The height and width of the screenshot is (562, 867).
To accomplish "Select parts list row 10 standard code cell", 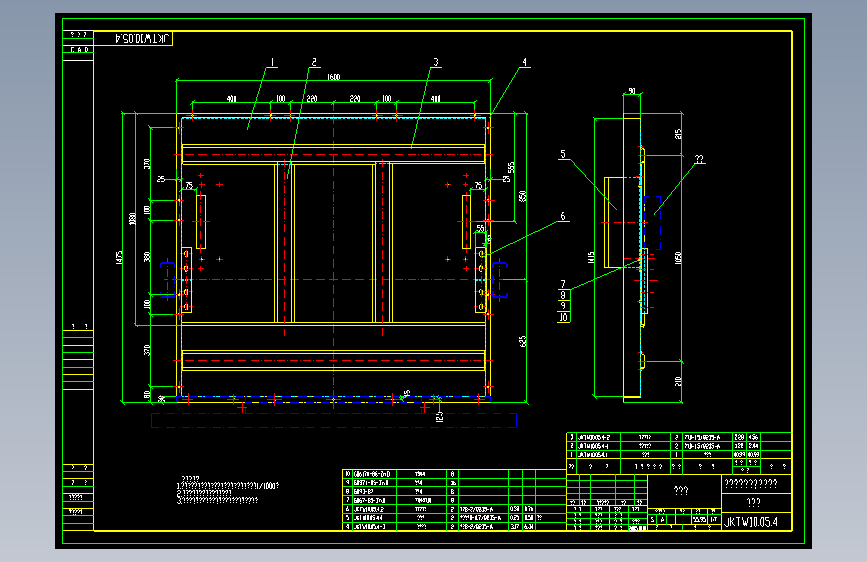I will click(372, 474).
